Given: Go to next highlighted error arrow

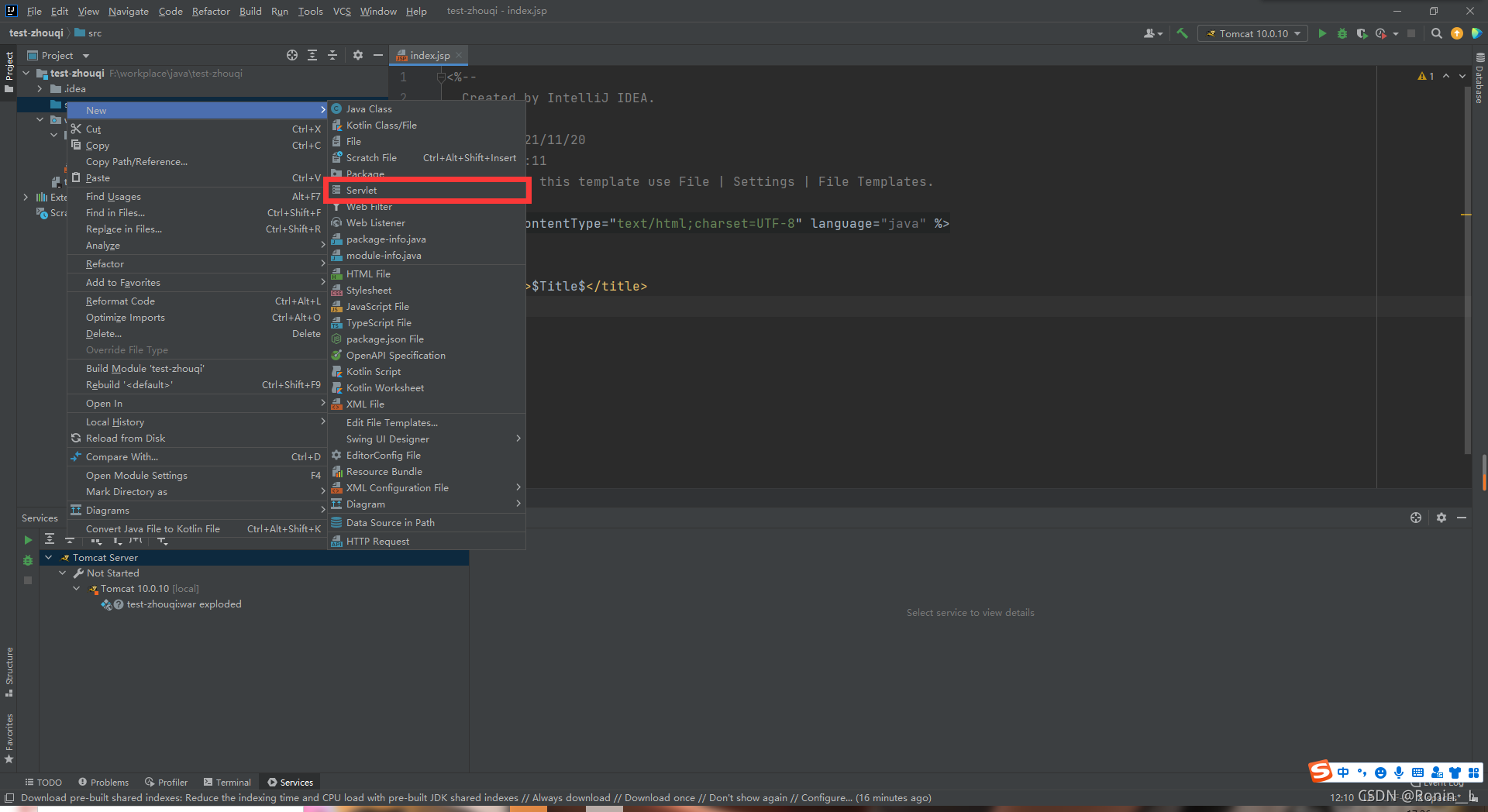Looking at the screenshot, I should coord(1462,76).
